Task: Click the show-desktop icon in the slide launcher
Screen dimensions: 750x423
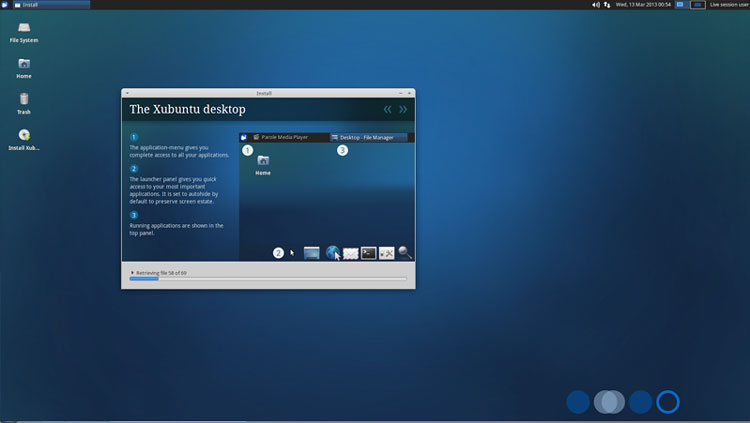Action: point(311,253)
